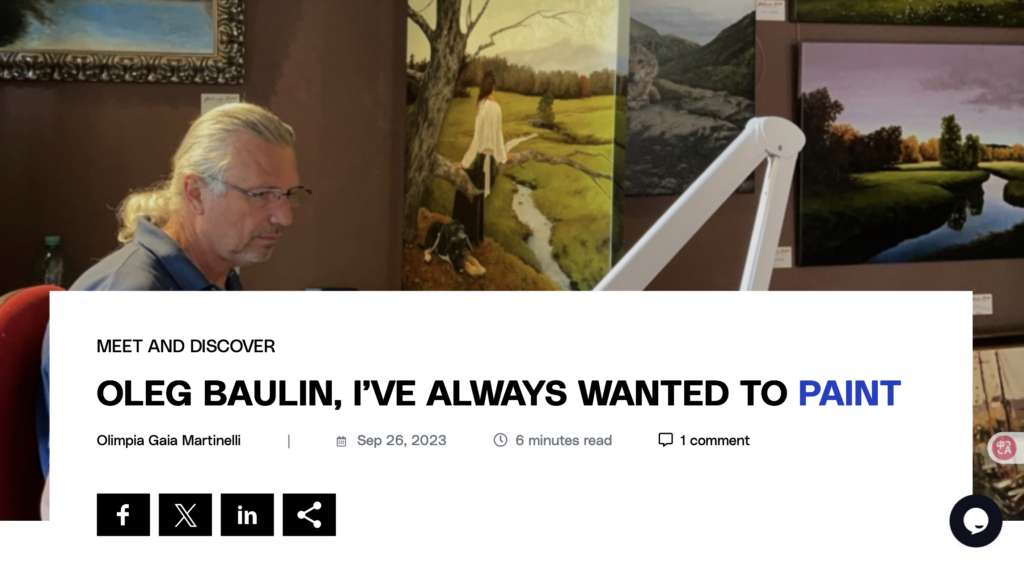
Task: Click the clock icon by reading time
Action: pyautogui.click(x=500, y=440)
